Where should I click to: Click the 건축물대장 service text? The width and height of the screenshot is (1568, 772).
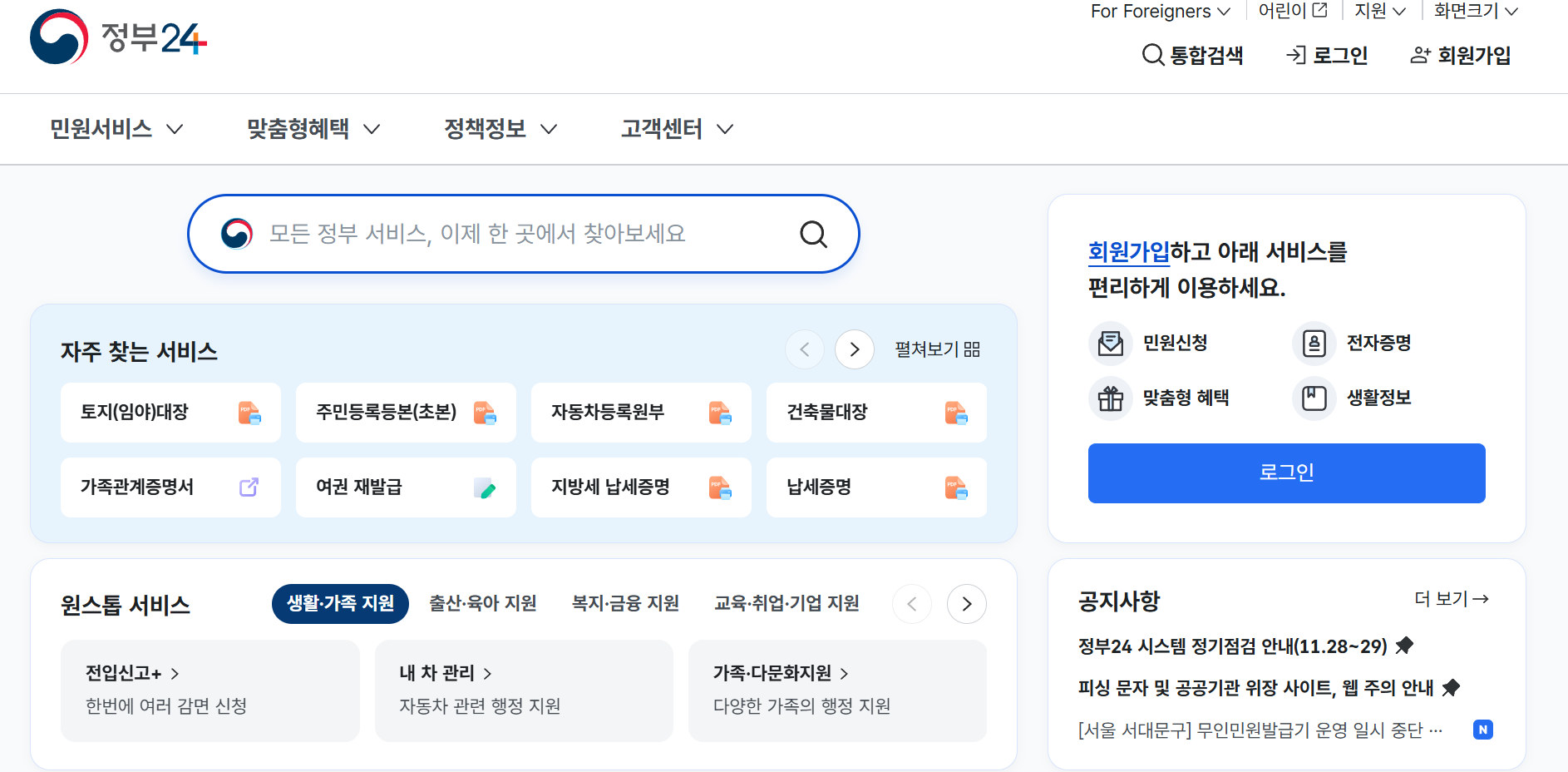point(827,413)
